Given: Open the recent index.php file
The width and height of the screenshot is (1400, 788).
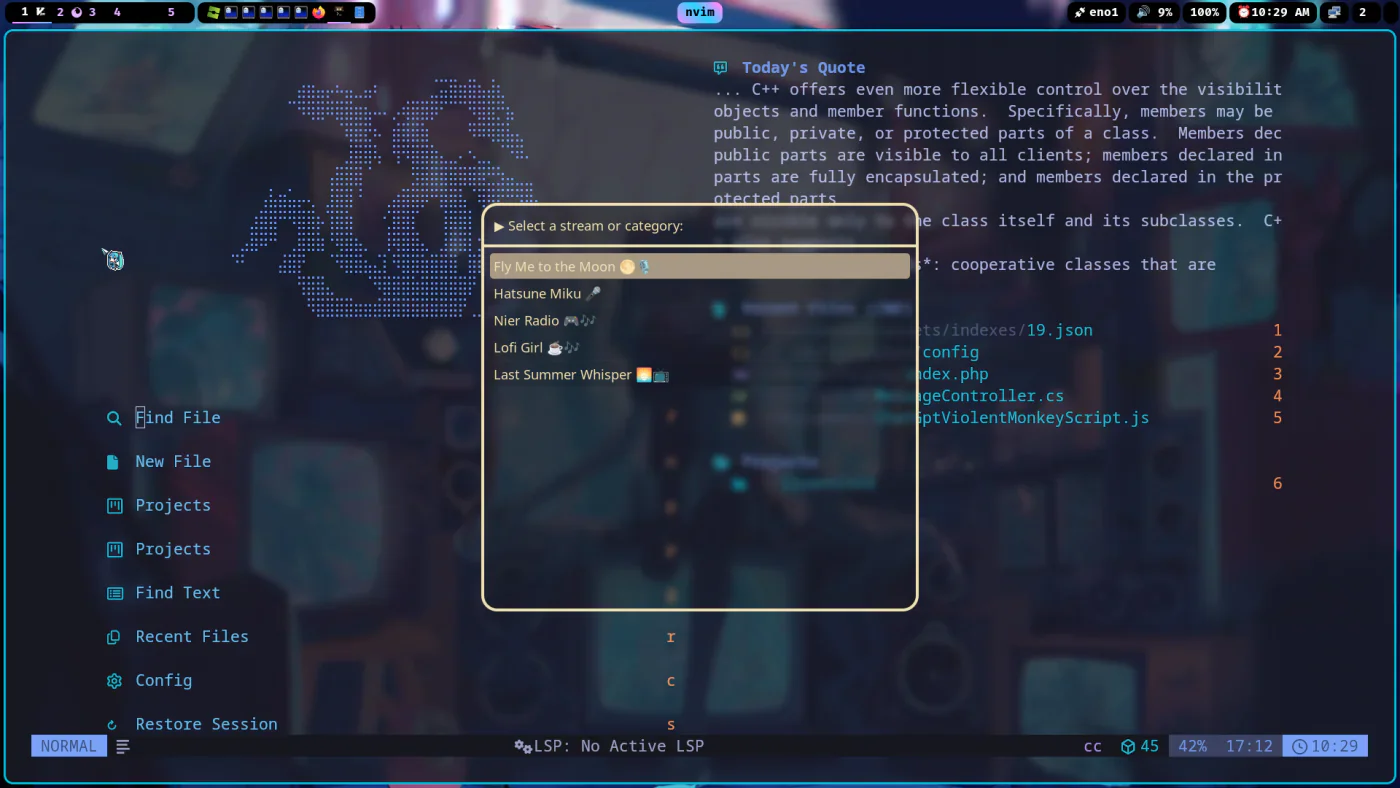Looking at the screenshot, I should tap(950, 374).
